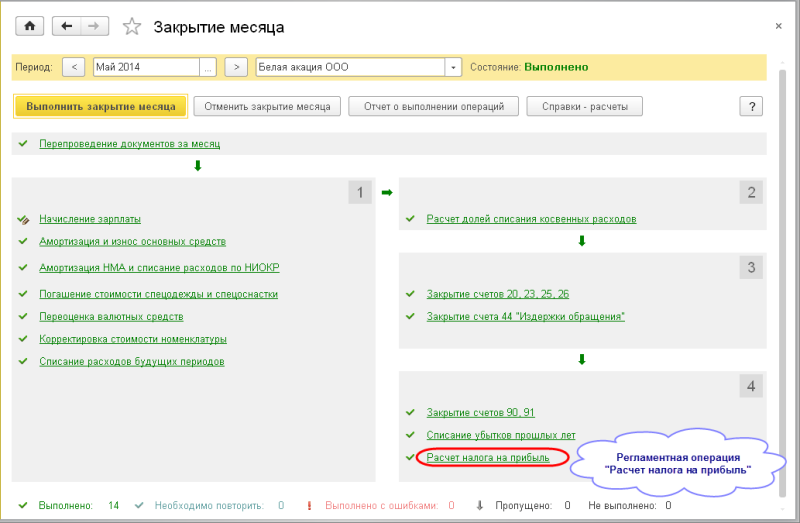Expand the organization dropdown list

[x=454, y=67]
